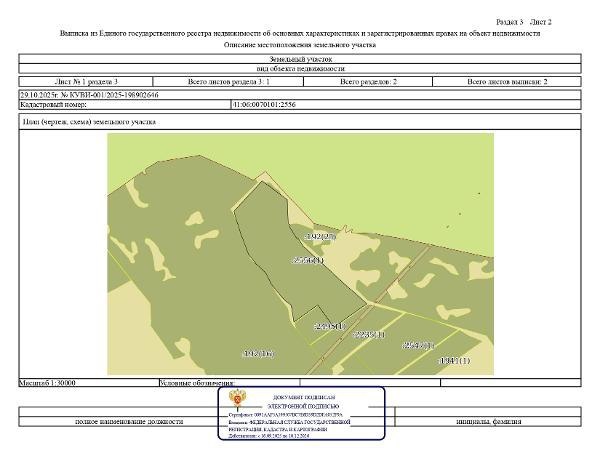Click the 'Всего листов раздела 3: 1' cell

coord(228,81)
